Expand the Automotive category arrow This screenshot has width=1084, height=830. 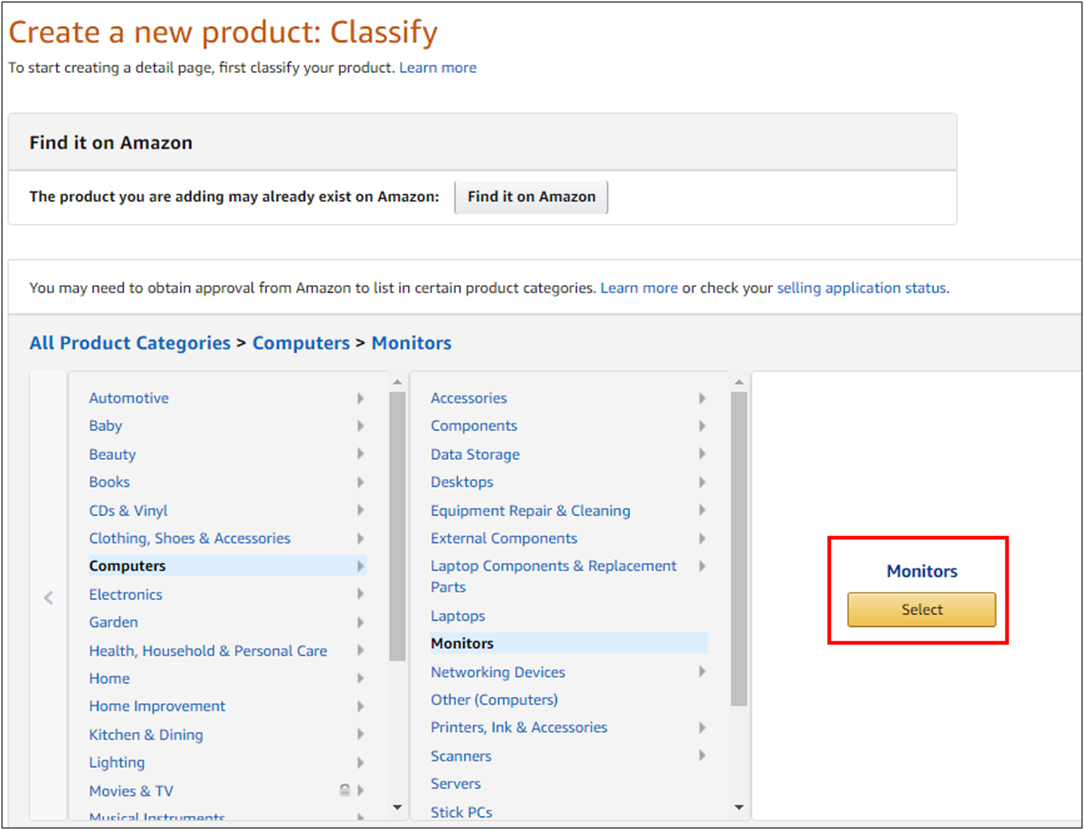click(x=360, y=398)
